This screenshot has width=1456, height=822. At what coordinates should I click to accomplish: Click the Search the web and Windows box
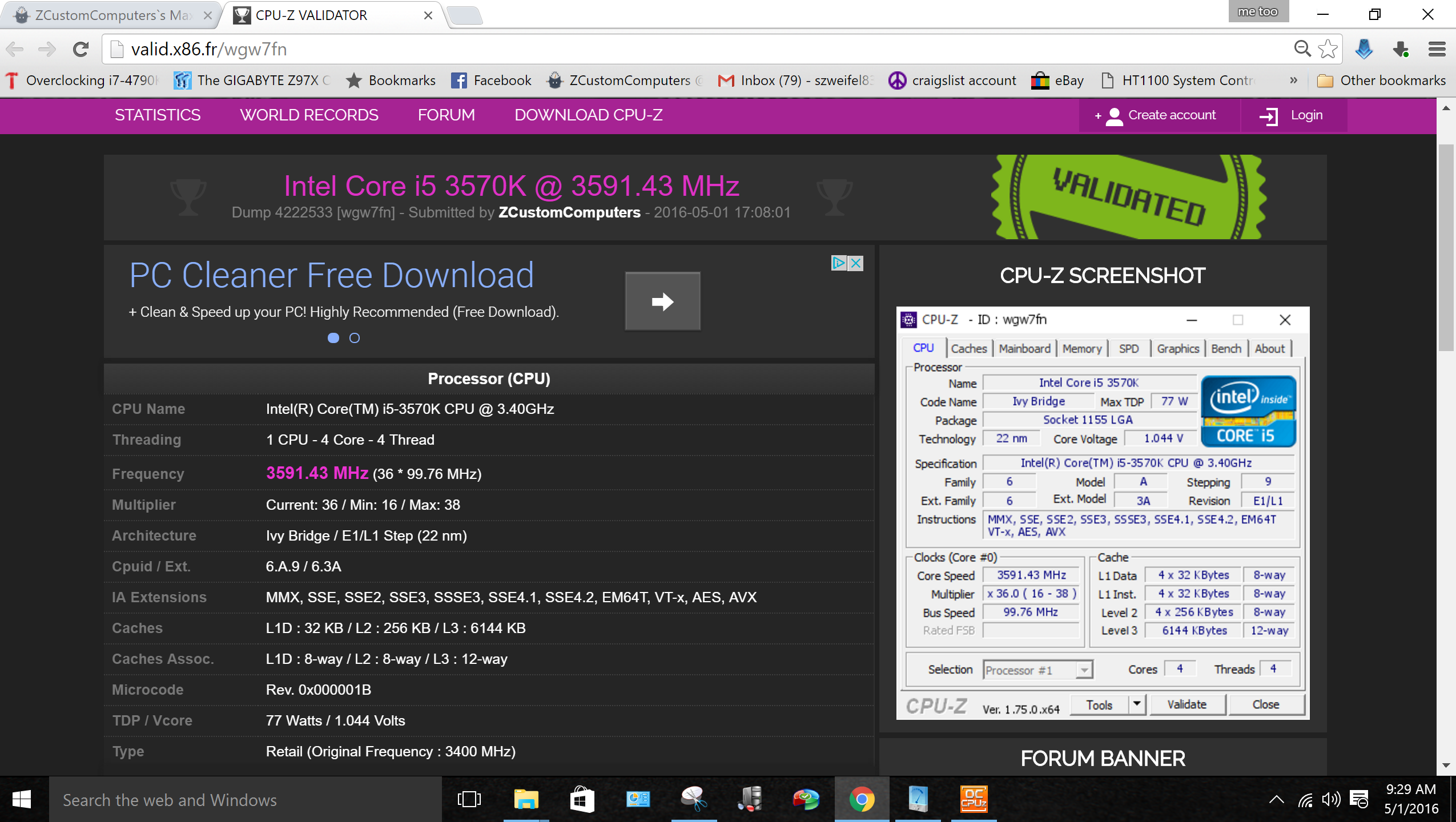pyautogui.click(x=246, y=799)
